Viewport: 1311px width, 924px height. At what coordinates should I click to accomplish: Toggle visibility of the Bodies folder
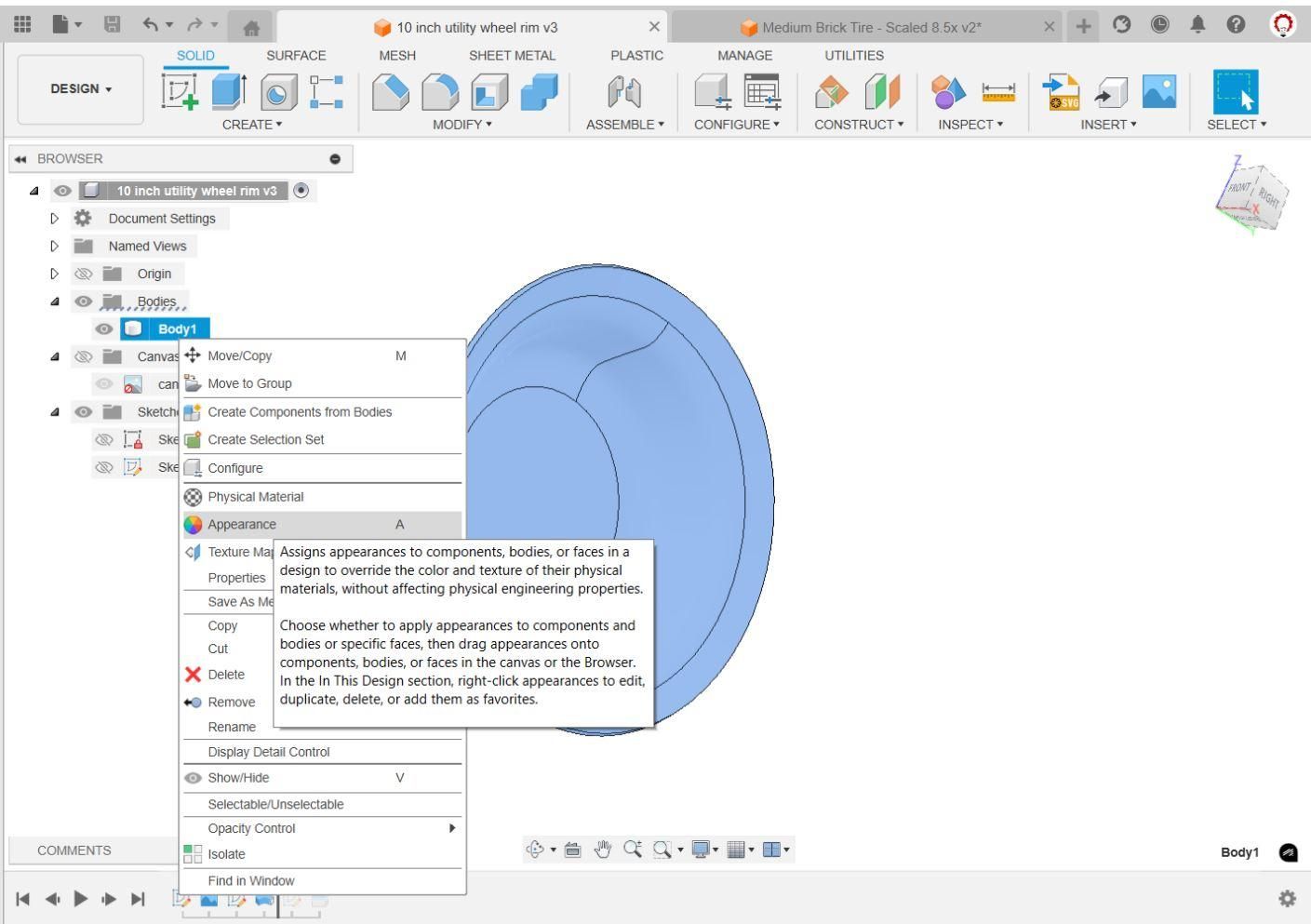click(x=85, y=301)
